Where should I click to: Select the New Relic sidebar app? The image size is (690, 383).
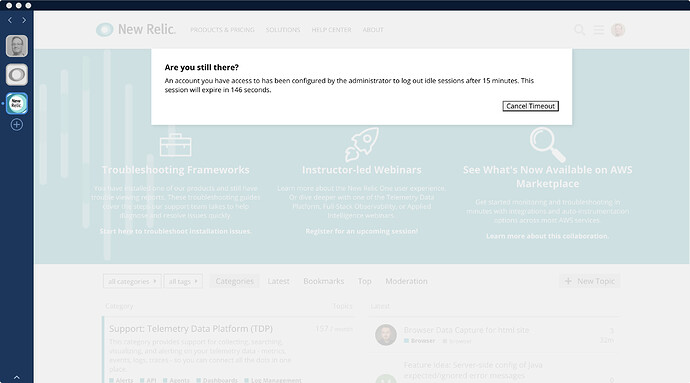coord(17,103)
